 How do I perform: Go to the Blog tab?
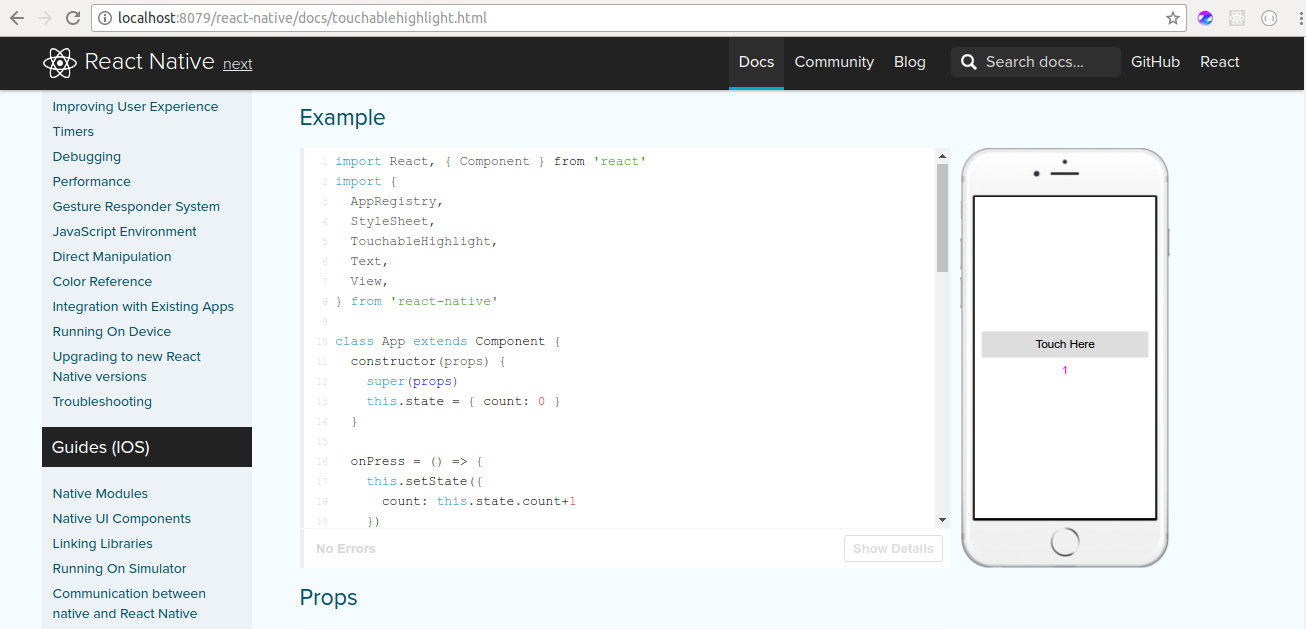point(910,62)
